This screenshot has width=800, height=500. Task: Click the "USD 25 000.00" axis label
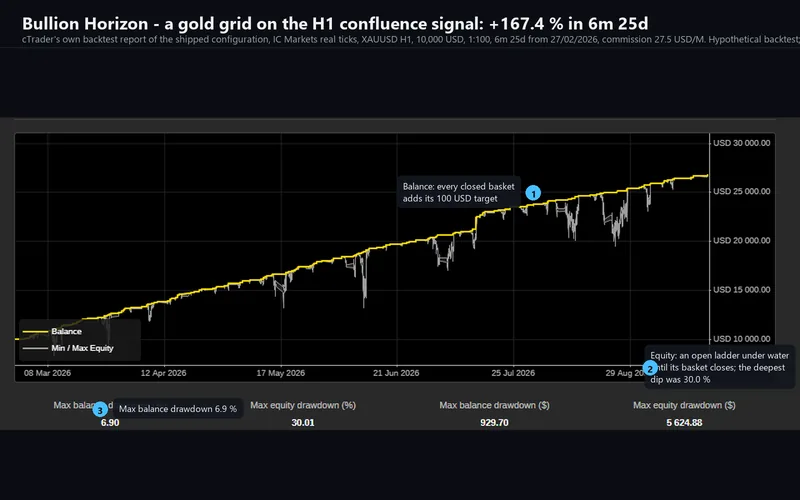pyautogui.click(x=741, y=191)
